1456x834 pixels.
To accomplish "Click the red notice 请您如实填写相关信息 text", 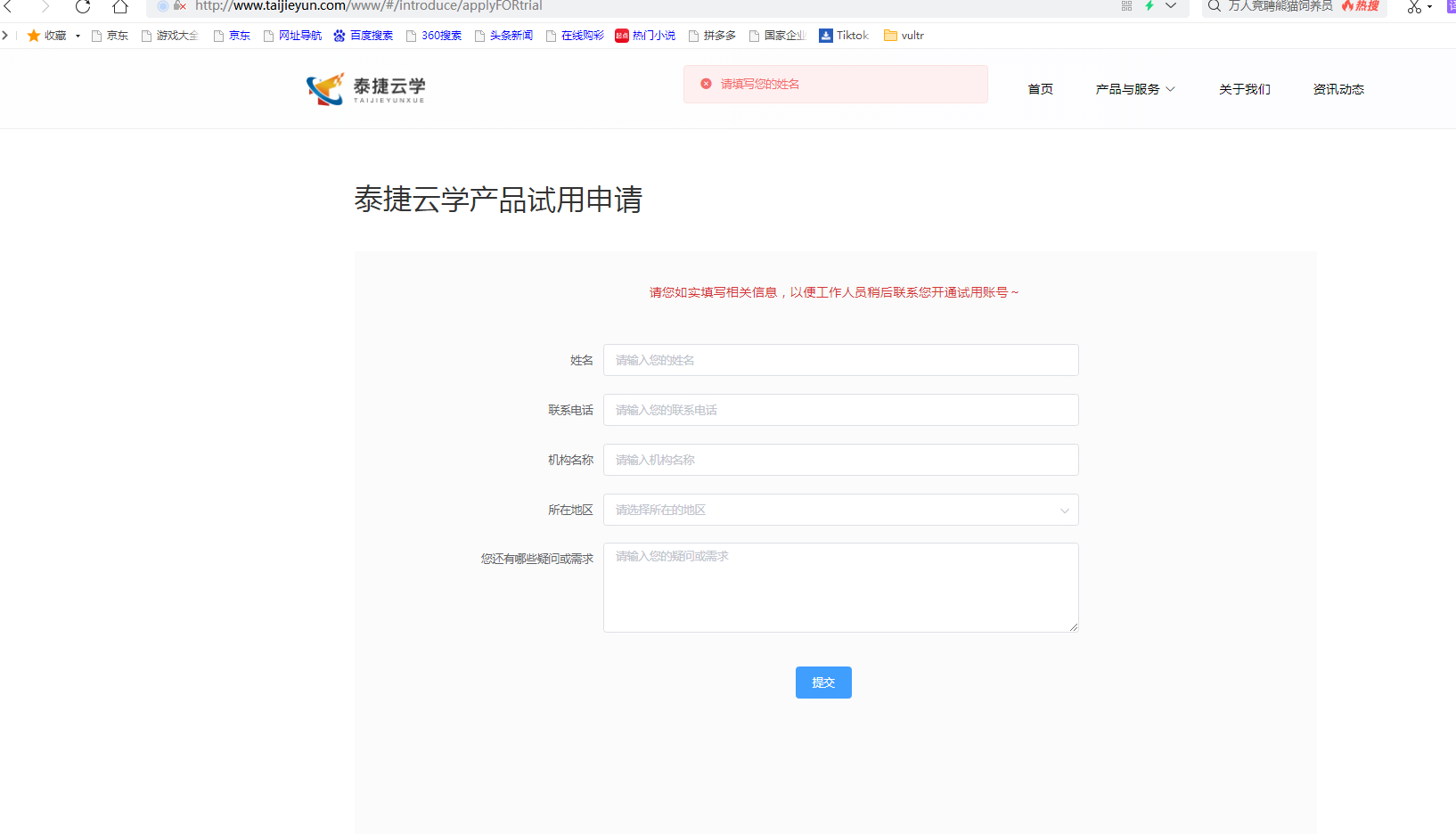I will click(x=834, y=292).
